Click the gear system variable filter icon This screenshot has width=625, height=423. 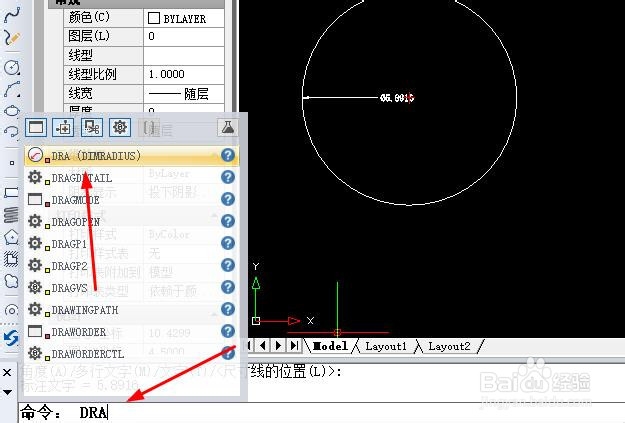[120, 128]
